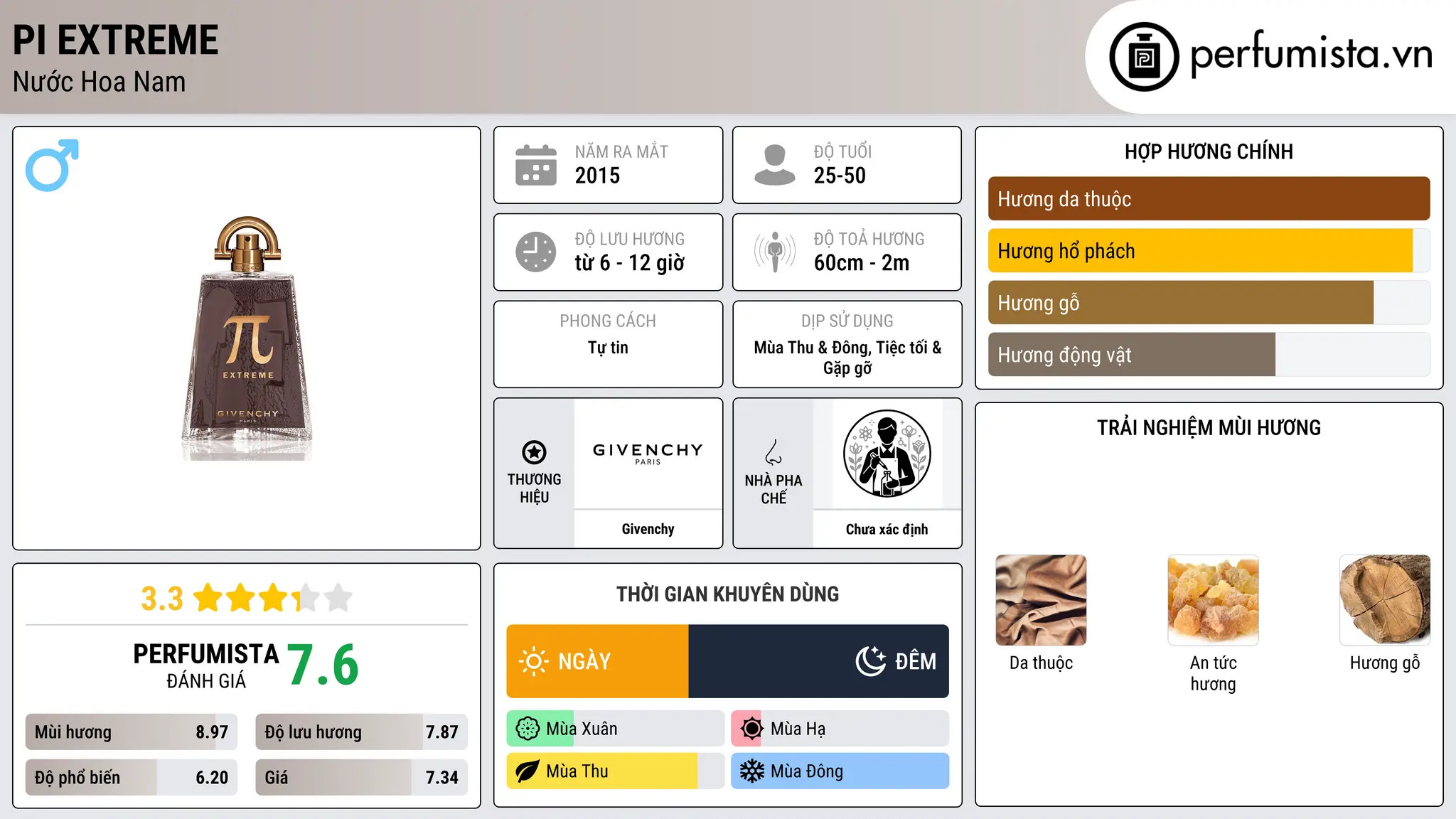1456x819 pixels.
Task: Click the Mùa Hạ season bar
Action: coord(840,729)
